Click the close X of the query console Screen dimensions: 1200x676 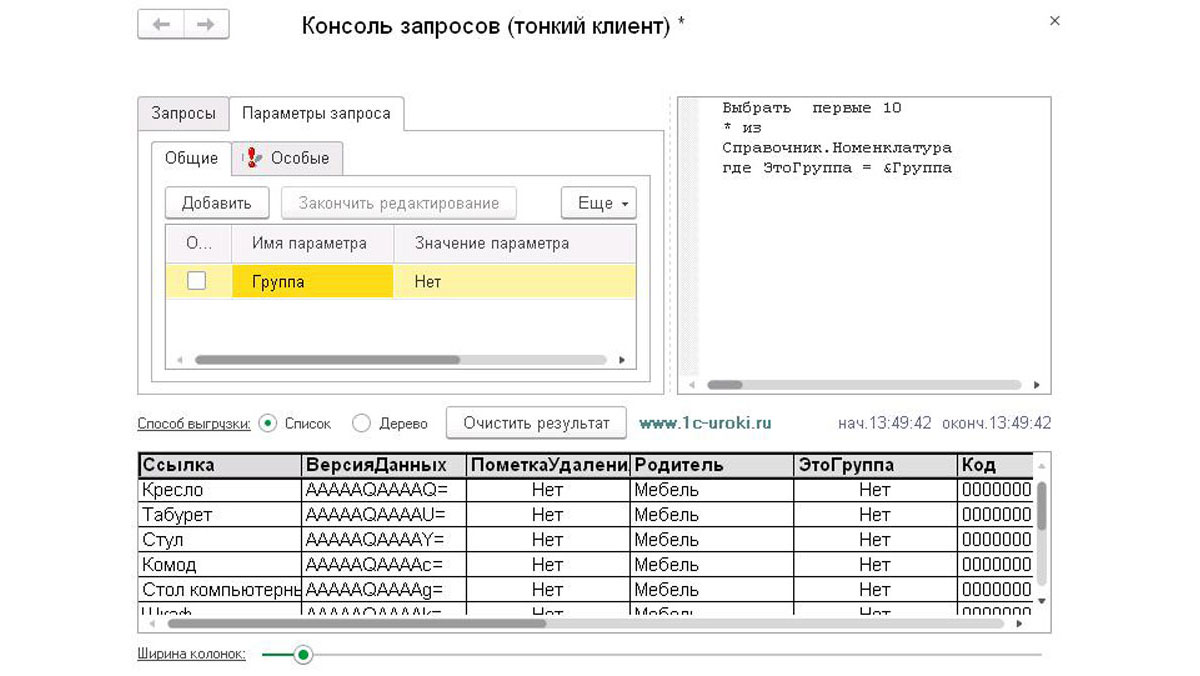1054,21
